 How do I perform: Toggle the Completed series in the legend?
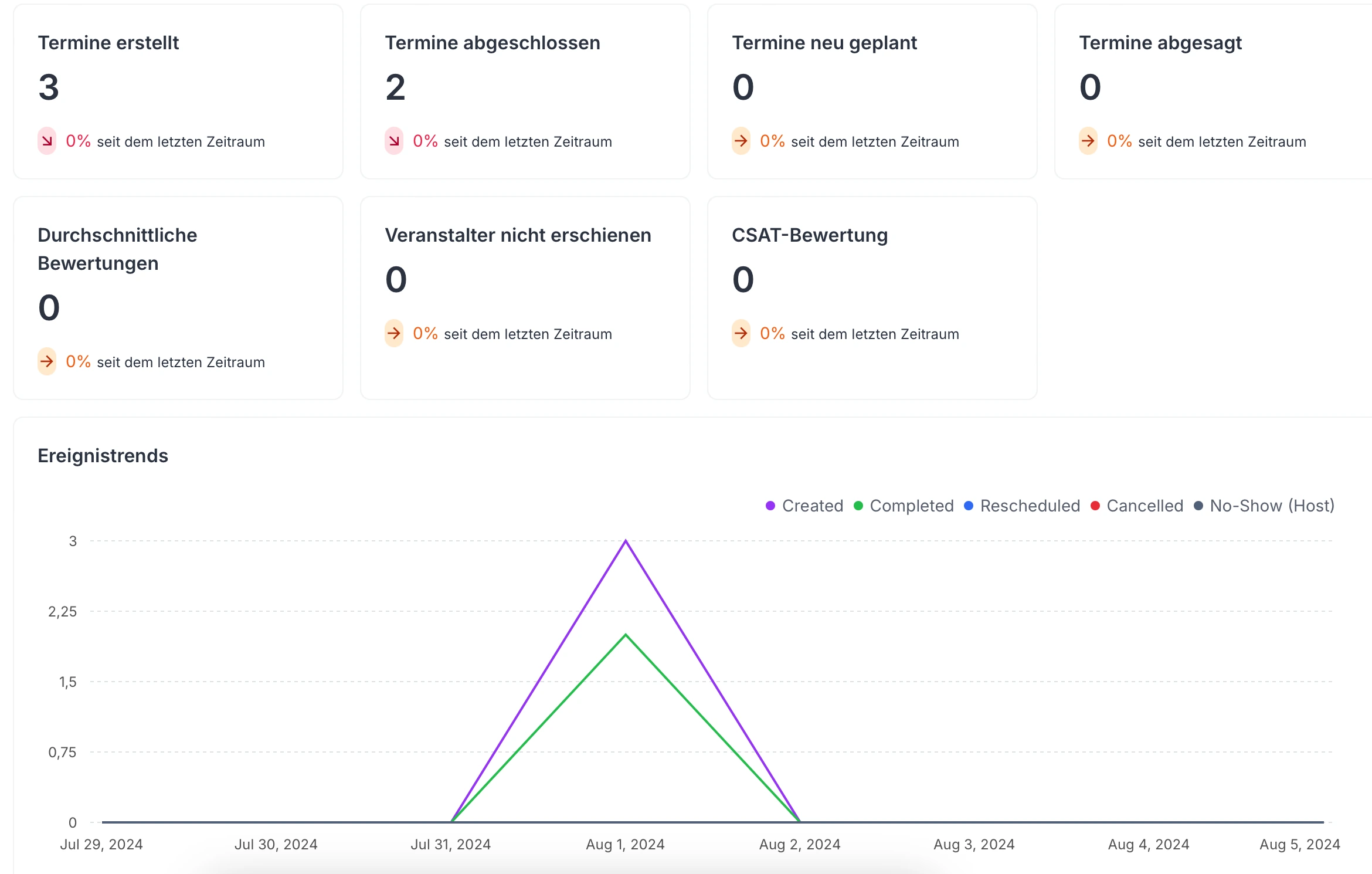pos(911,506)
